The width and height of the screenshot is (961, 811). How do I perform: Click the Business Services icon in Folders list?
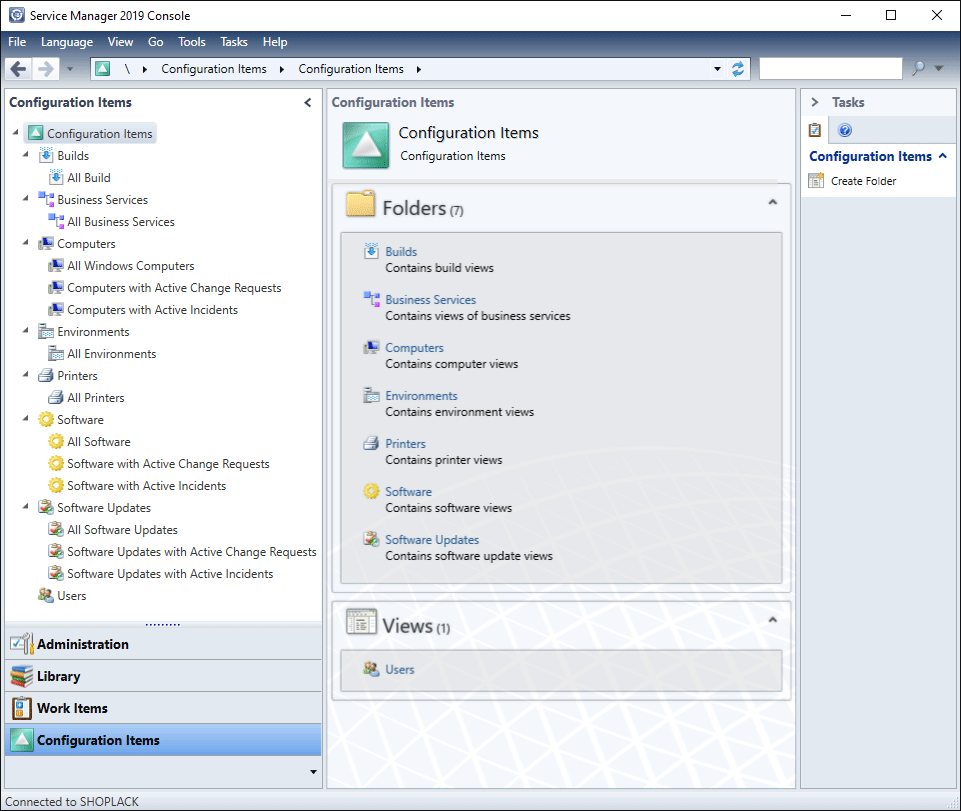(371, 299)
